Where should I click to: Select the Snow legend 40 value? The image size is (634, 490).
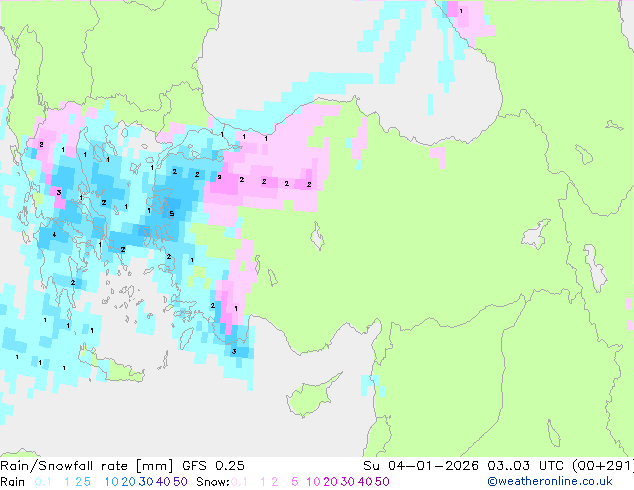click(x=365, y=482)
